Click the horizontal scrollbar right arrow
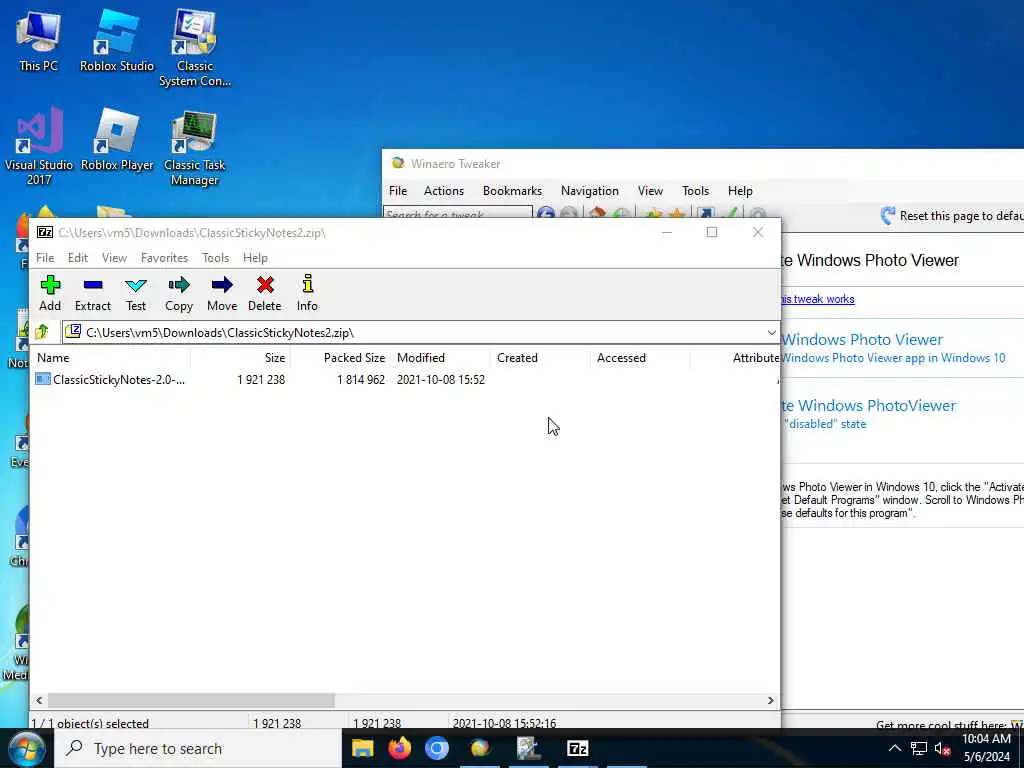Screen dimensions: 1024x768 771,700
